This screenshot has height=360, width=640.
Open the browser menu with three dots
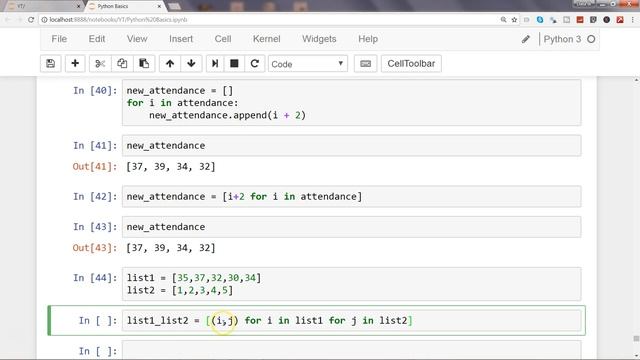[633, 20]
